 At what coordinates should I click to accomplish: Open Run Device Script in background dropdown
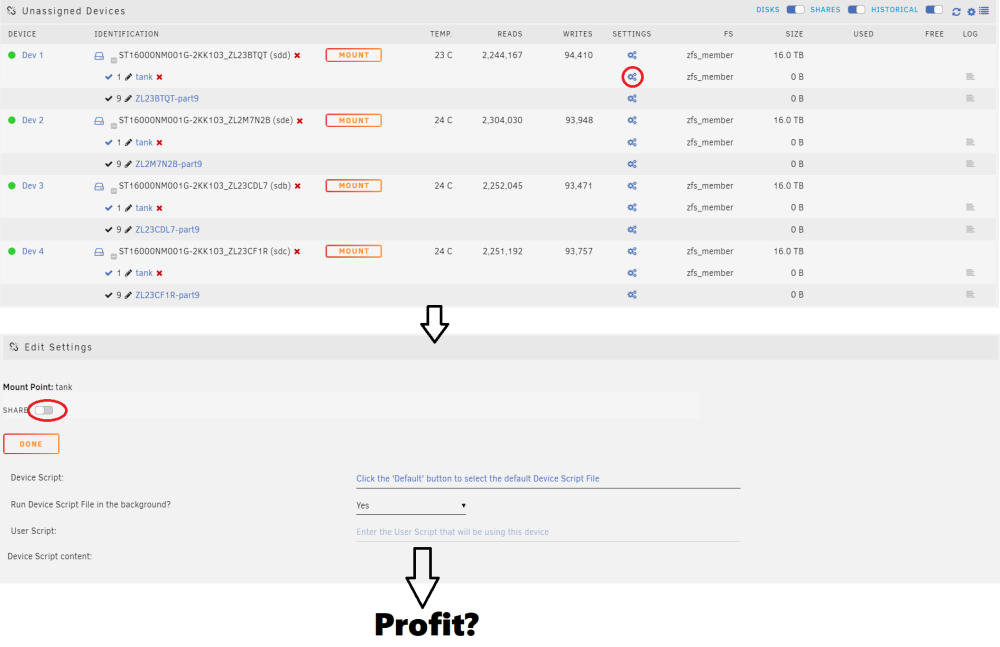pos(411,506)
